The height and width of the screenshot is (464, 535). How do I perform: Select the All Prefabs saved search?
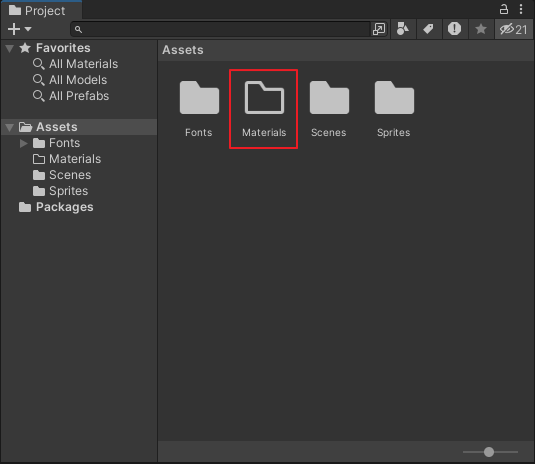click(79, 96)
